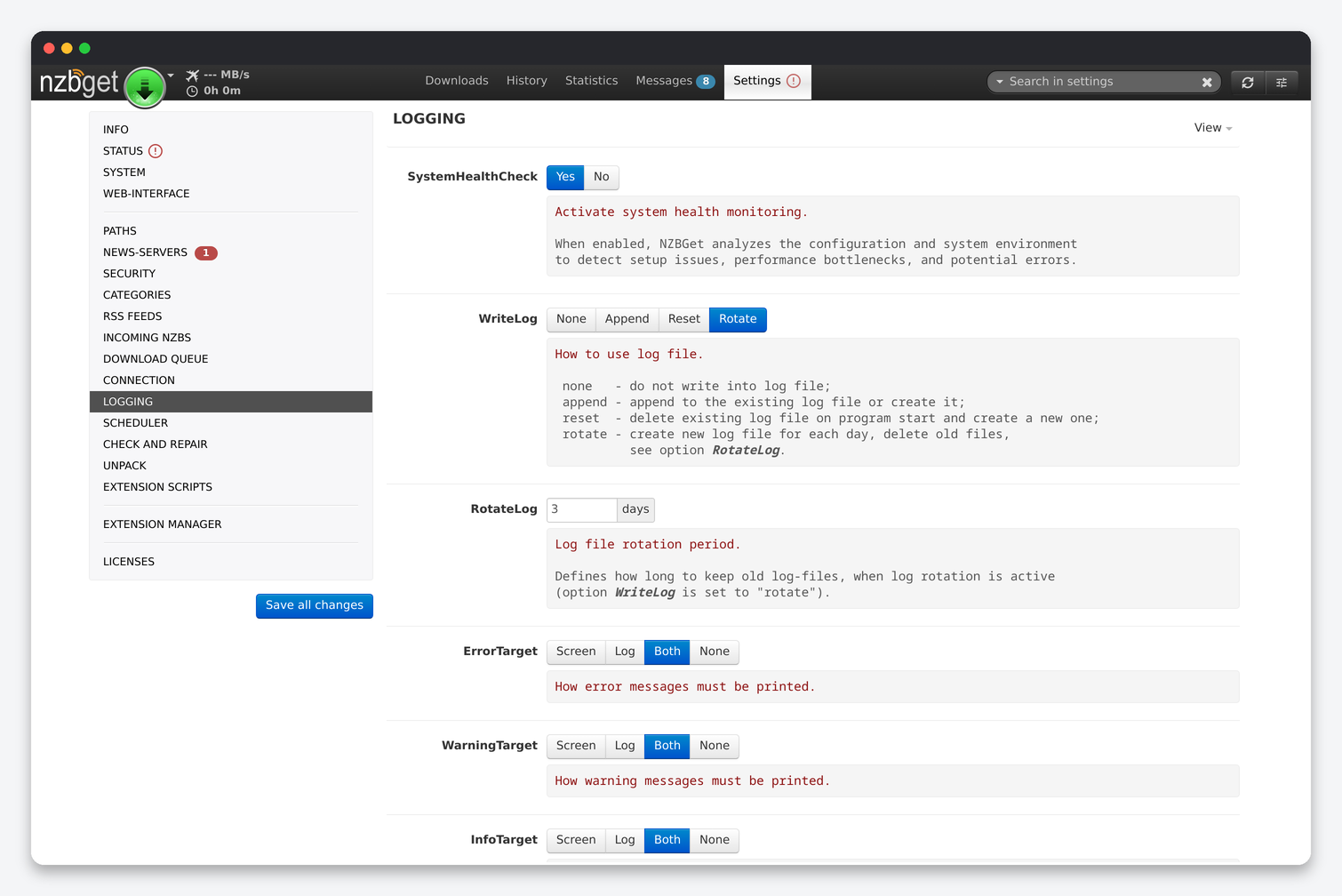
Task: Set ErrorTarget to Screen
Action: tap(576, 652)
